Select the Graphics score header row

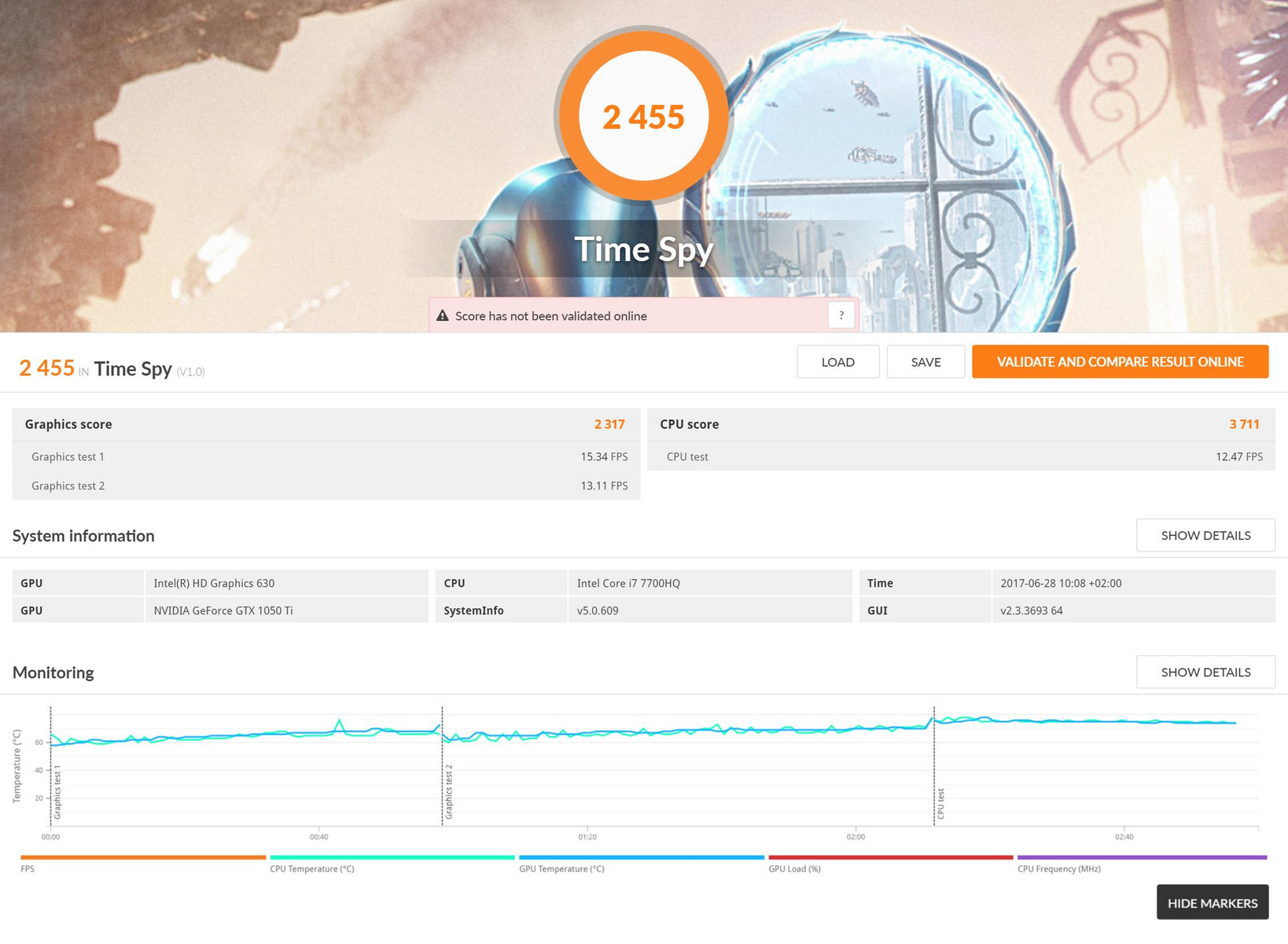(x=326, y=424)
